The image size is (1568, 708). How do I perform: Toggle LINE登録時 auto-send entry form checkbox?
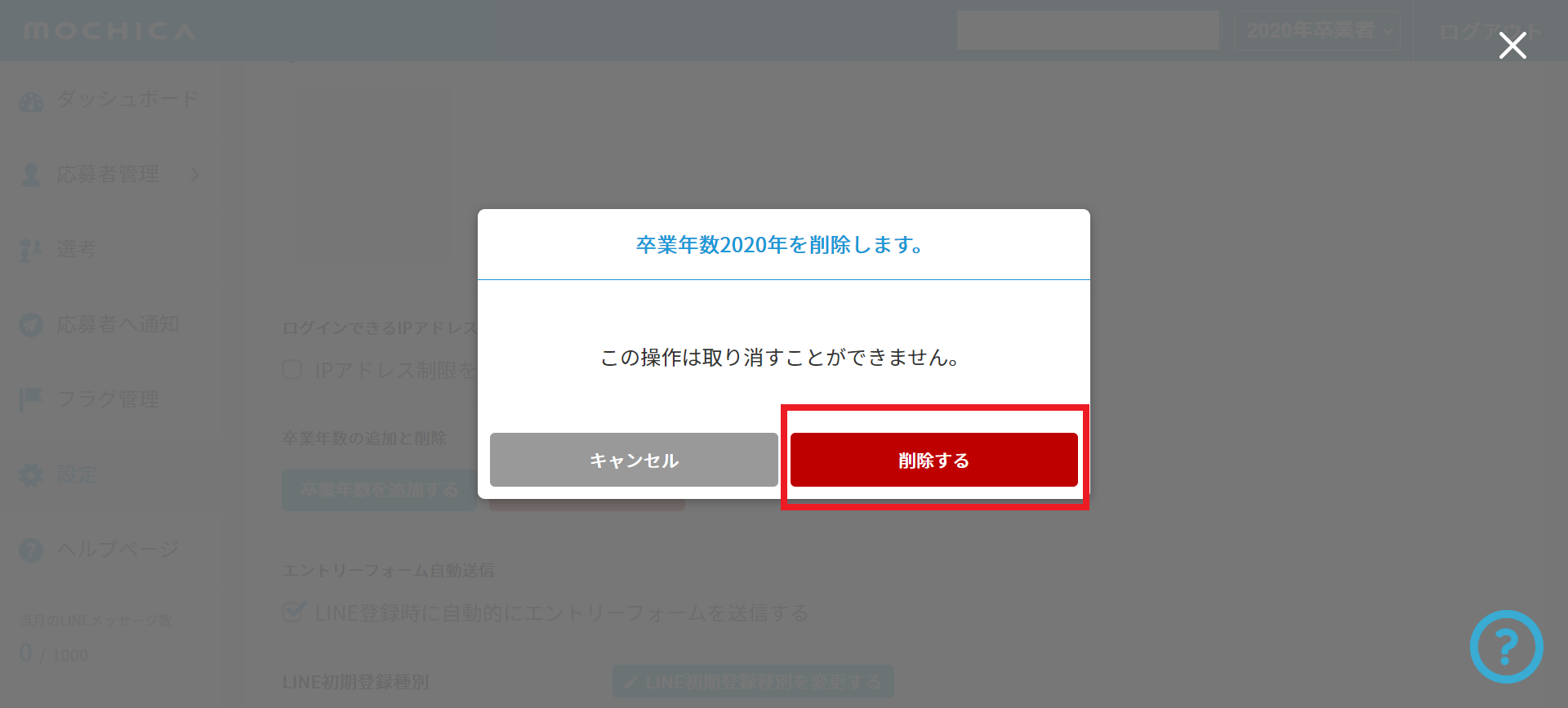pyautogui.click(x=293, y=612)
